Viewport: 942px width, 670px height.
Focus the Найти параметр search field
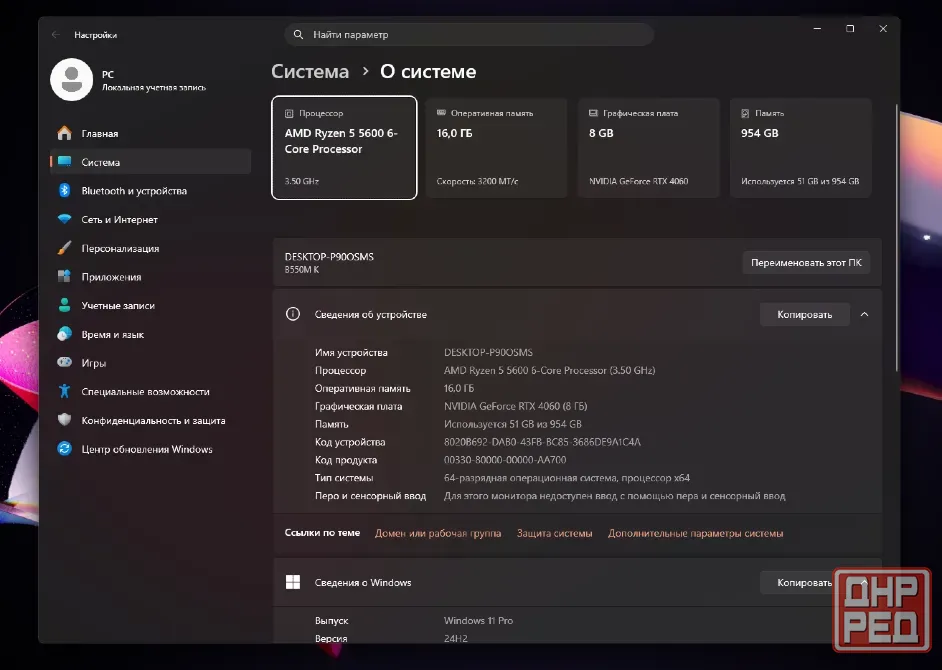click(469, 35)
